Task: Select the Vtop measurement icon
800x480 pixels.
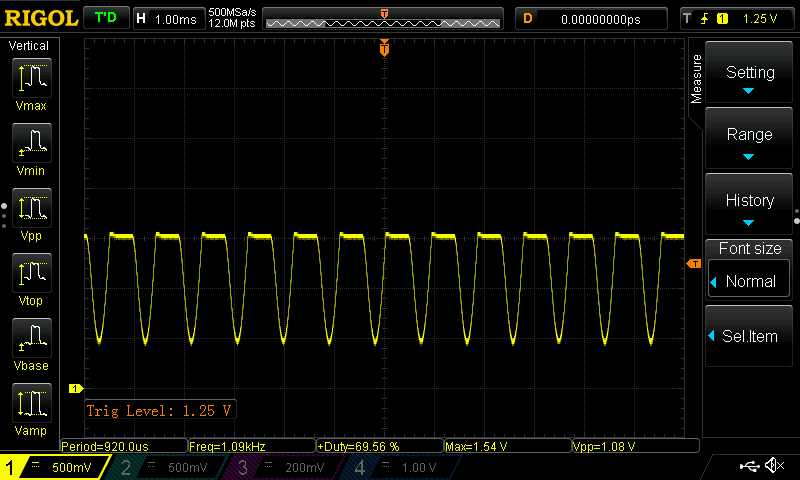Action: pyautogui.click(x=32, y=272)
